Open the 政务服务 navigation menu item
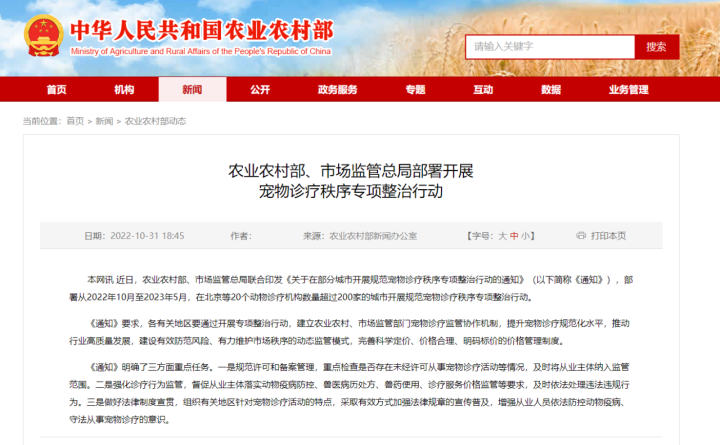The image size is (720, 445). 338,90
